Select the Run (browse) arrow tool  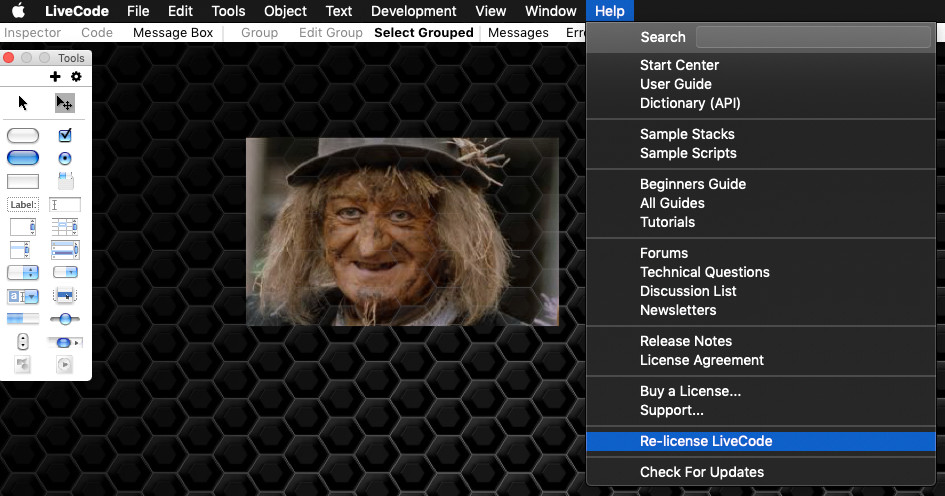23,103
